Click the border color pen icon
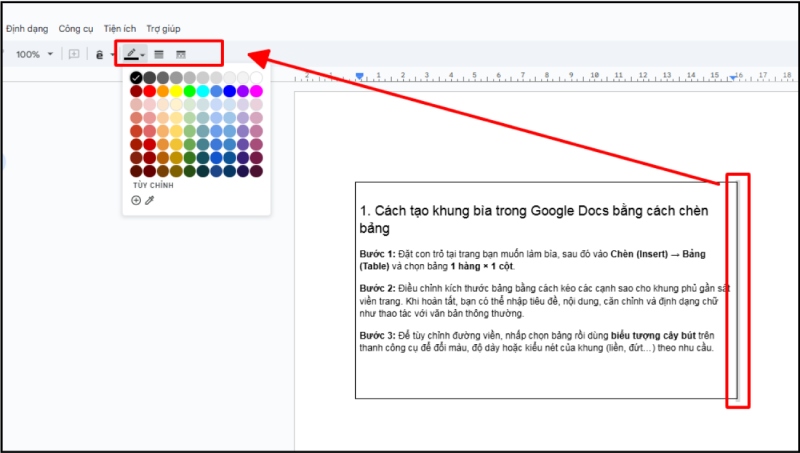This screenshot has width=800, height=453. click(x=131, y=54)
